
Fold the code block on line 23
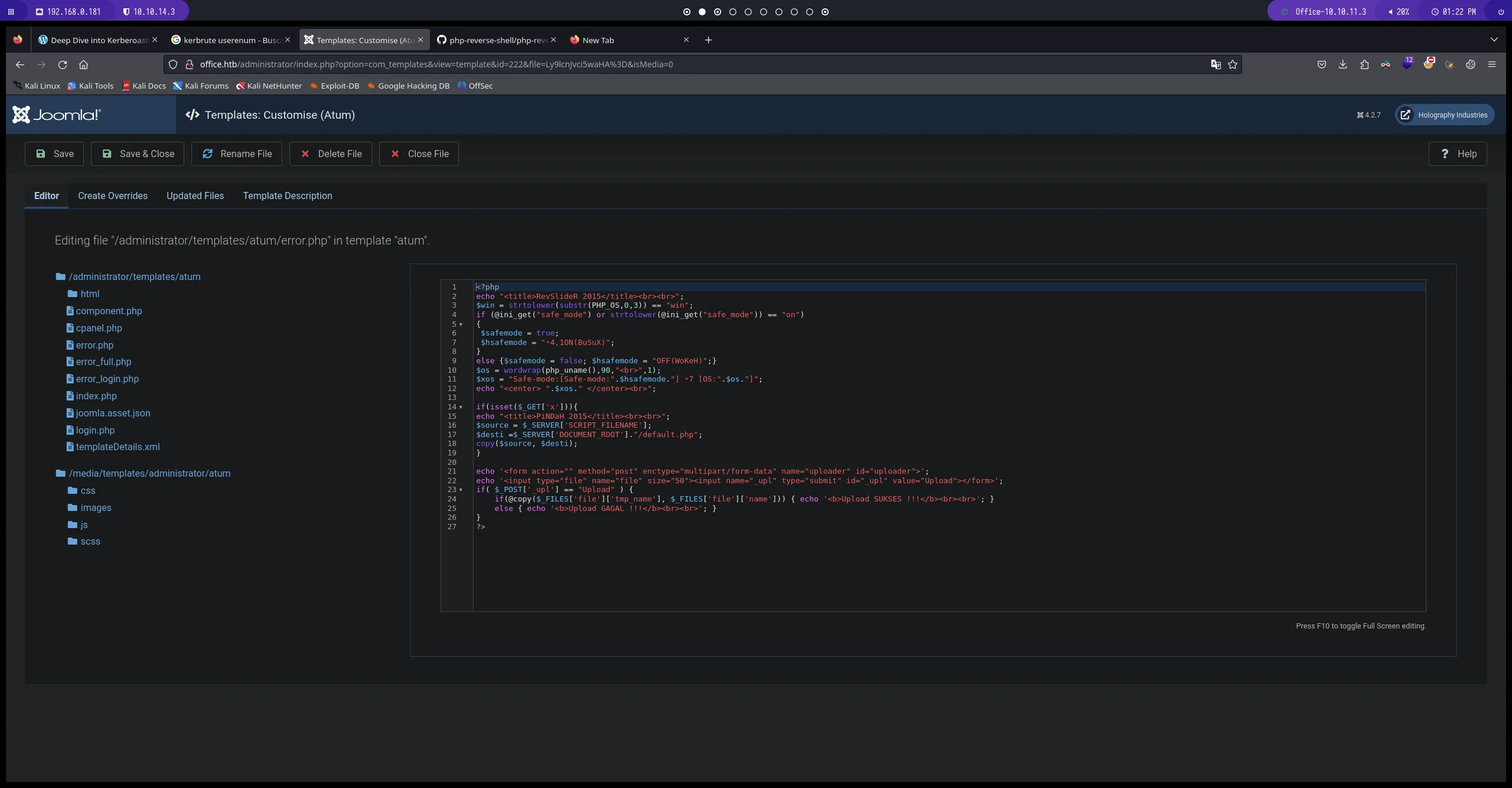pyautogui.click(x=461, y=490)
